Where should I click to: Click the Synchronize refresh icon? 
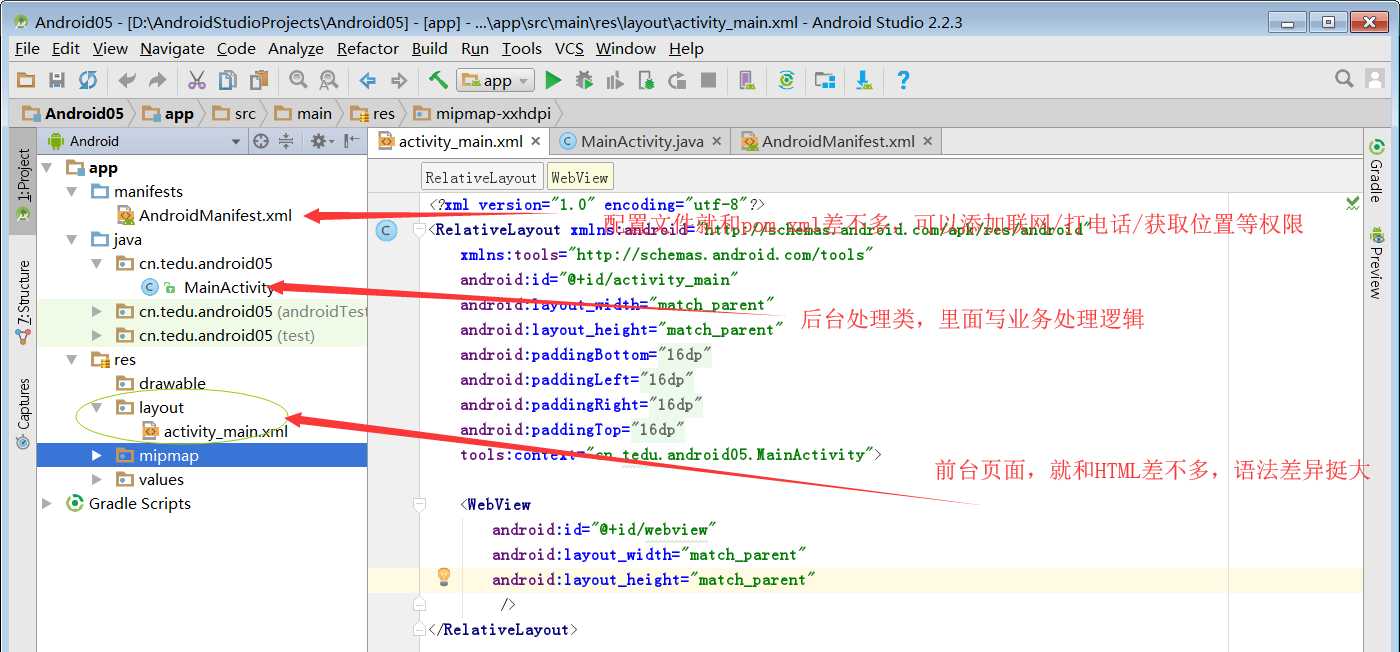point(88,80)
